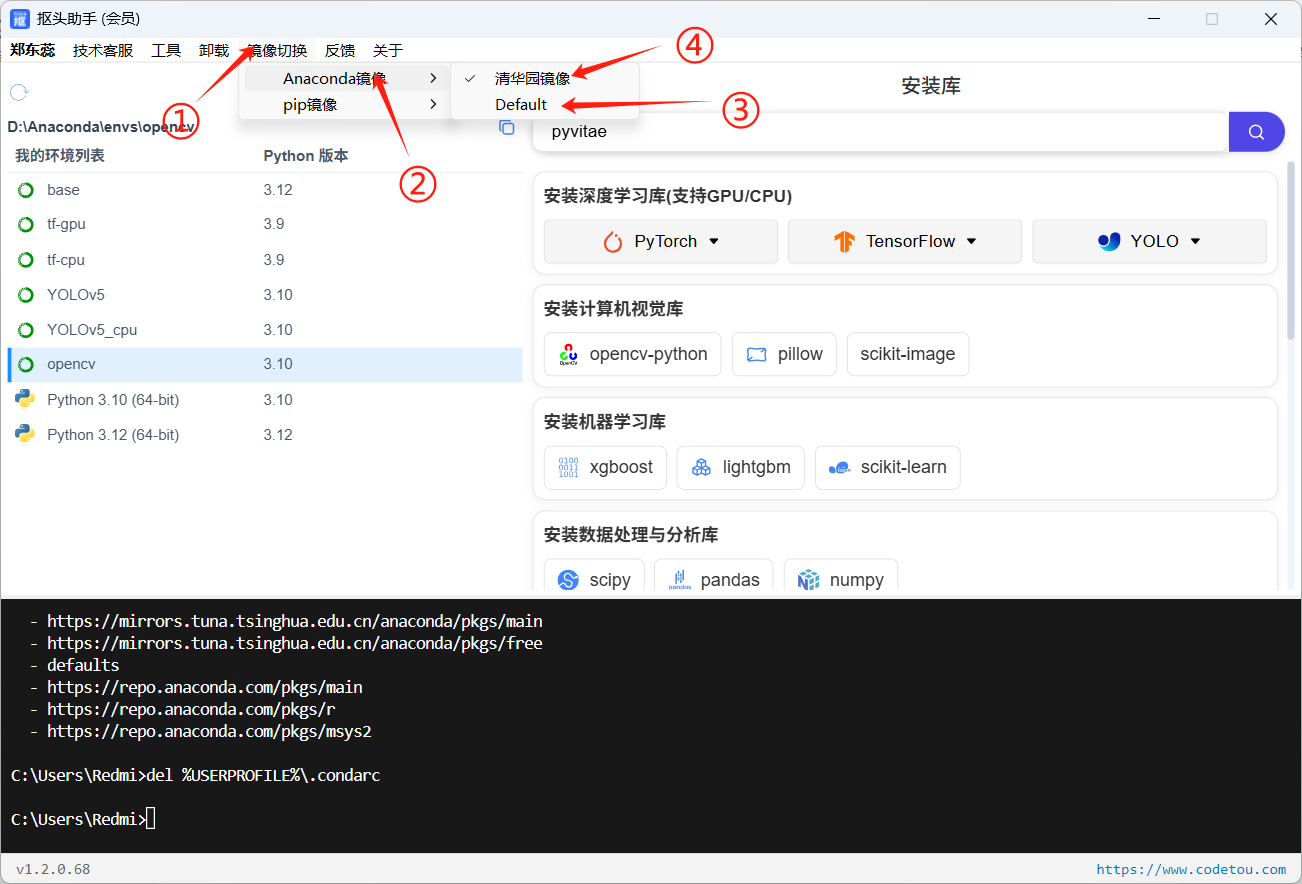This screenshot has width=1302, height=884.
Task: Click the scipy logo icon
Action: 569,580
